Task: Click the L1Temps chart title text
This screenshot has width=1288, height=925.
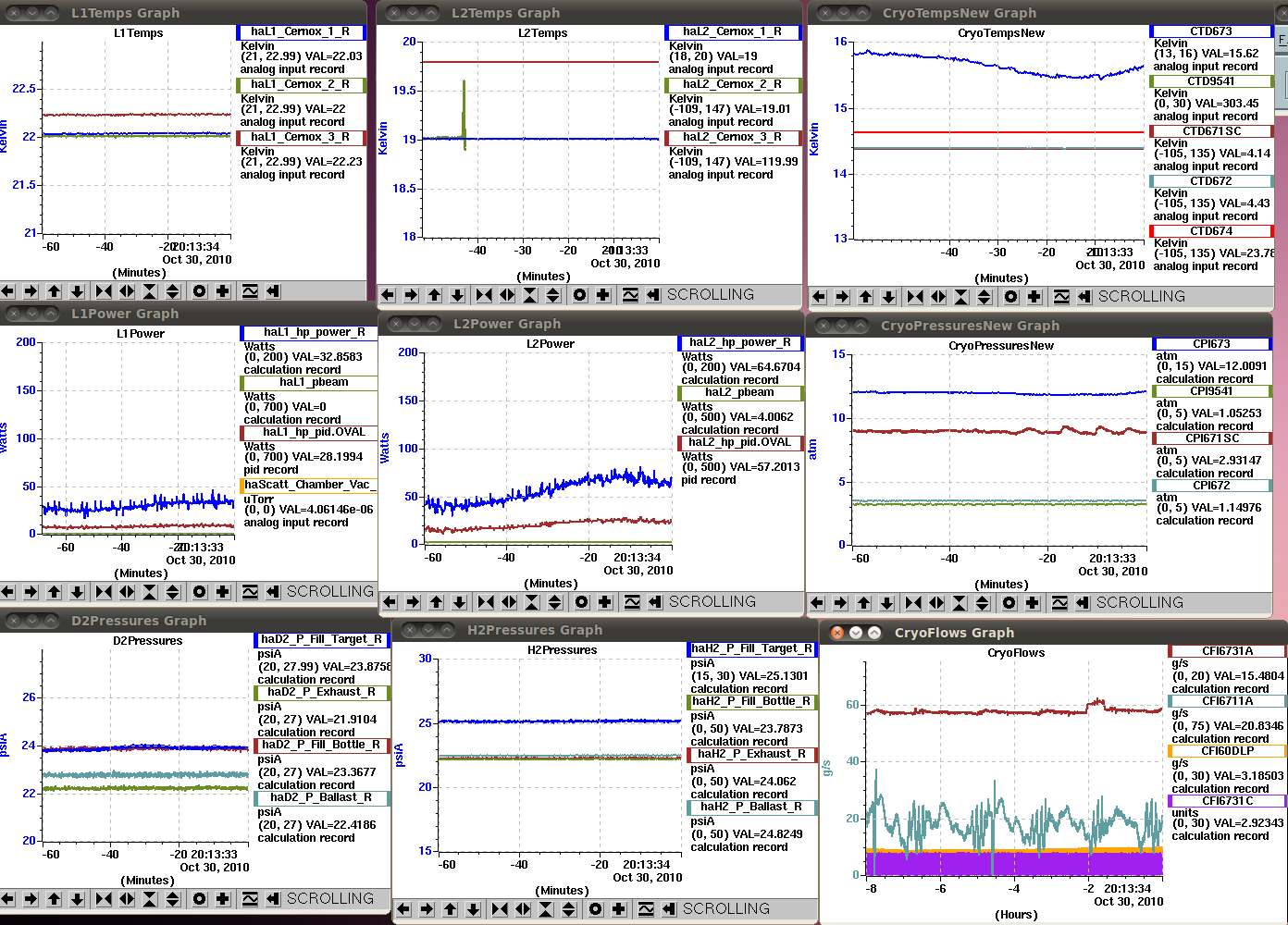Action: pyautogui.click(x=139, y=34)
